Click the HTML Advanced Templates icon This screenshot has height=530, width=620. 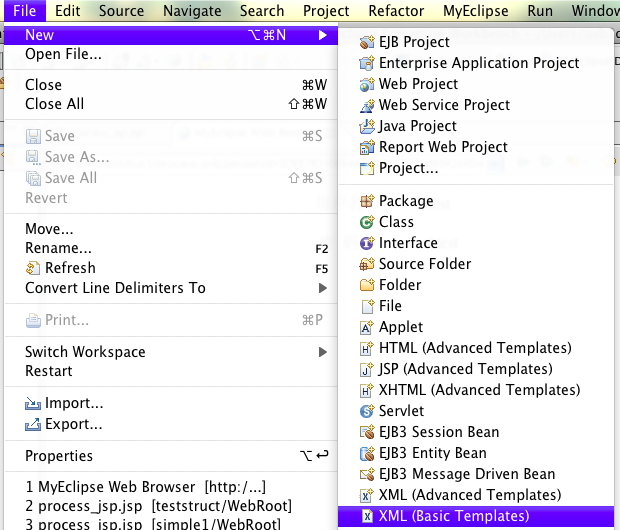pos(367,348)
